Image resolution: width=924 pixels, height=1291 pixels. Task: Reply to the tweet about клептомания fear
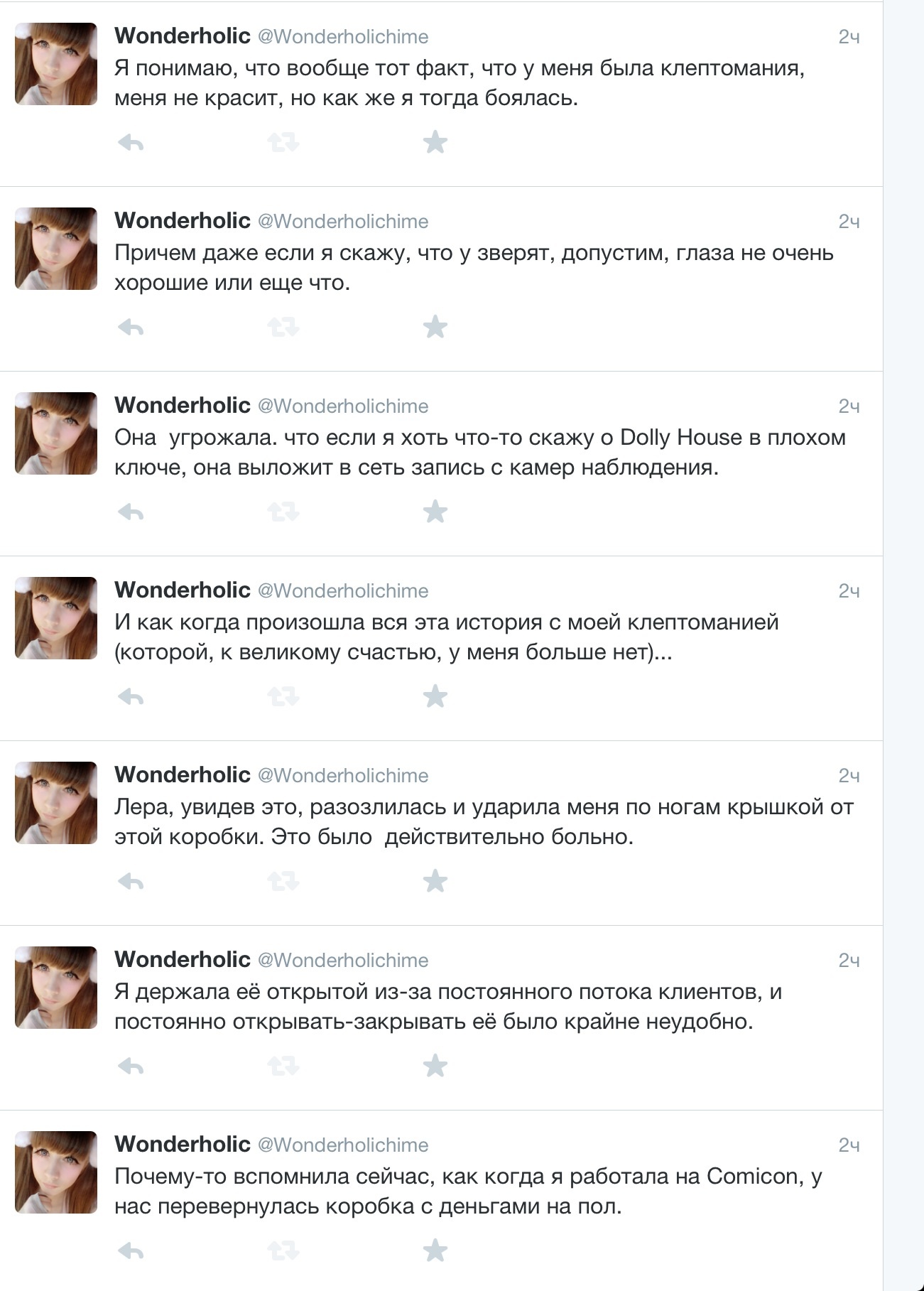click(131, 144)
